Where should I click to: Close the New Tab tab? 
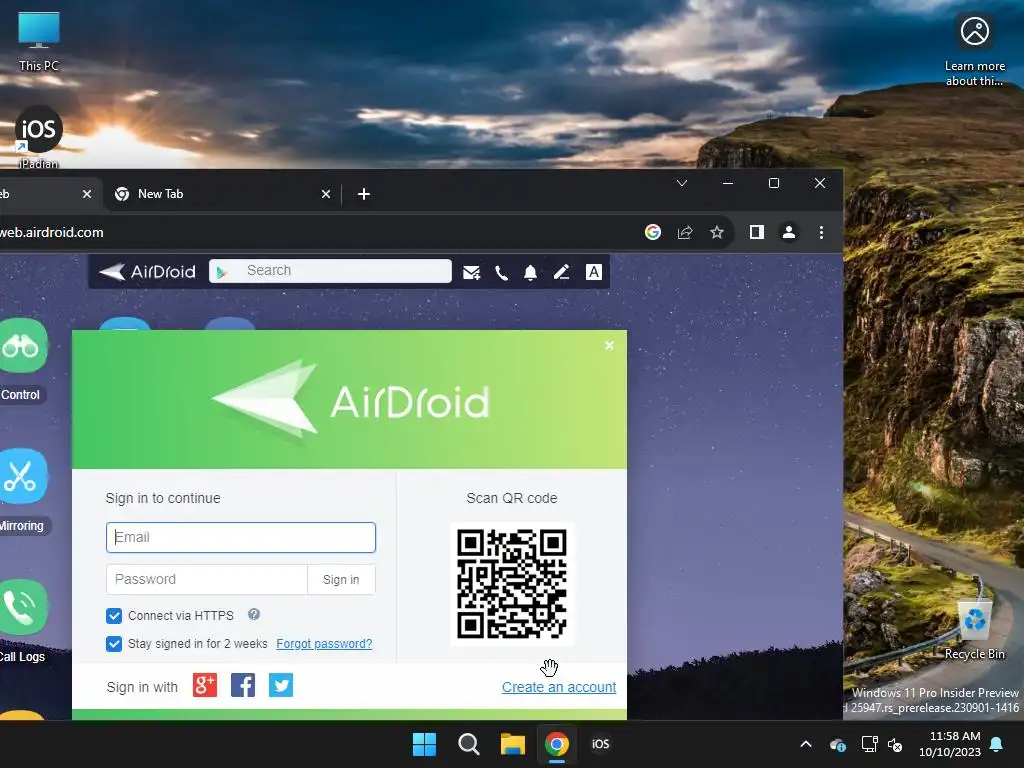click(x=326, y=194)
